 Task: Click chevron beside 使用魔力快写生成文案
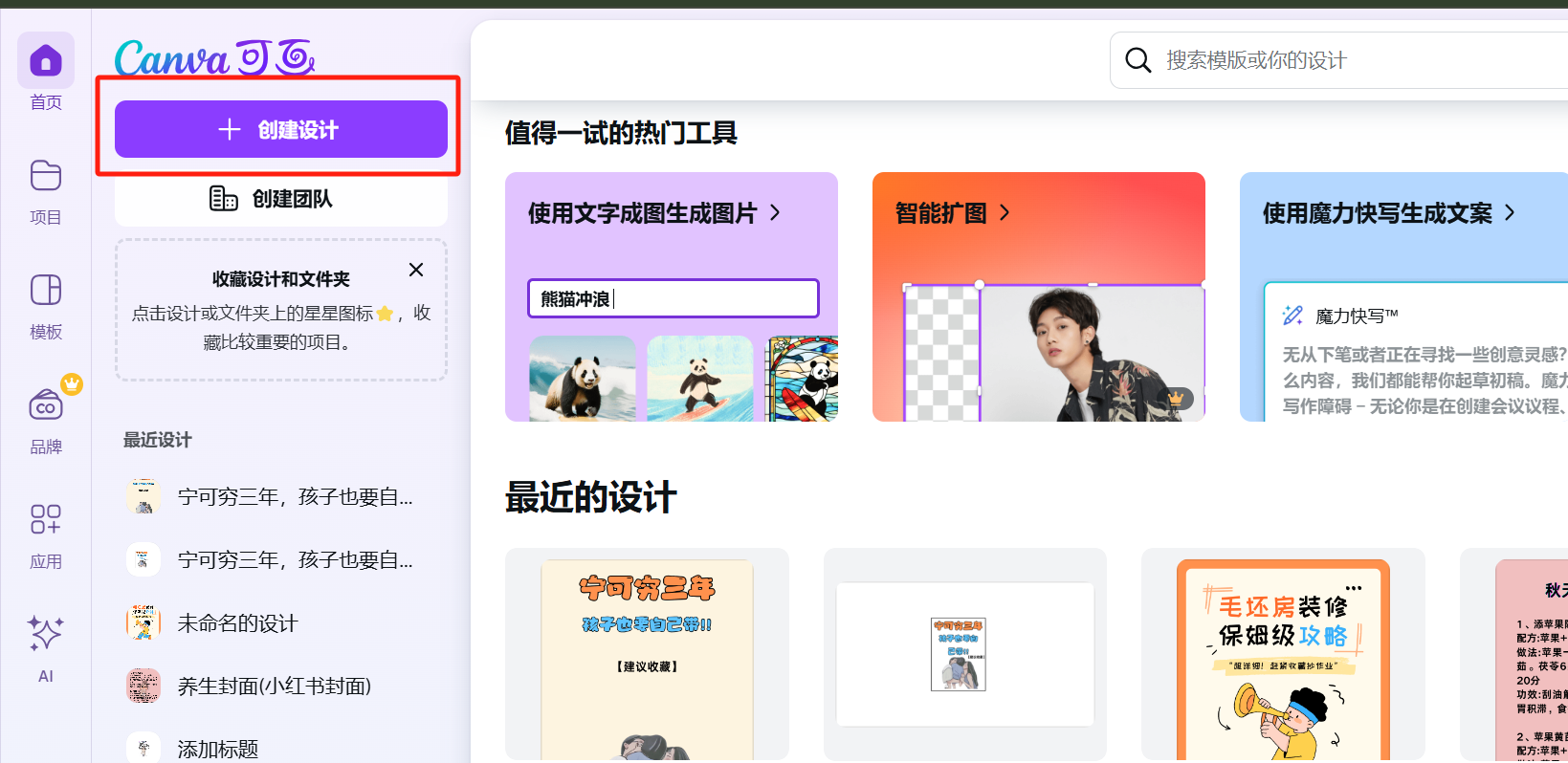1510,212
